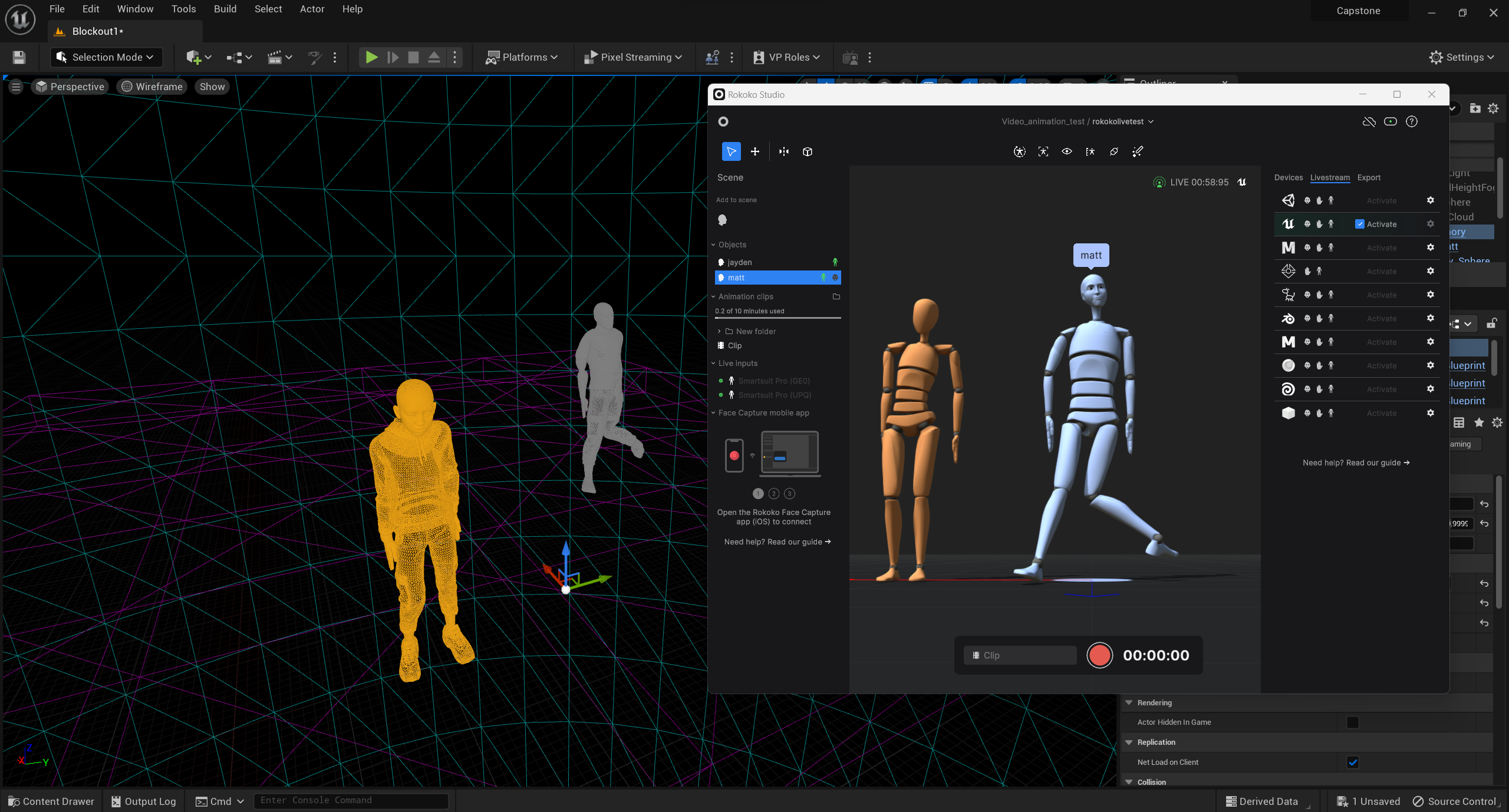Click Need help guide link under Livestream

(x=1356, y=463)
